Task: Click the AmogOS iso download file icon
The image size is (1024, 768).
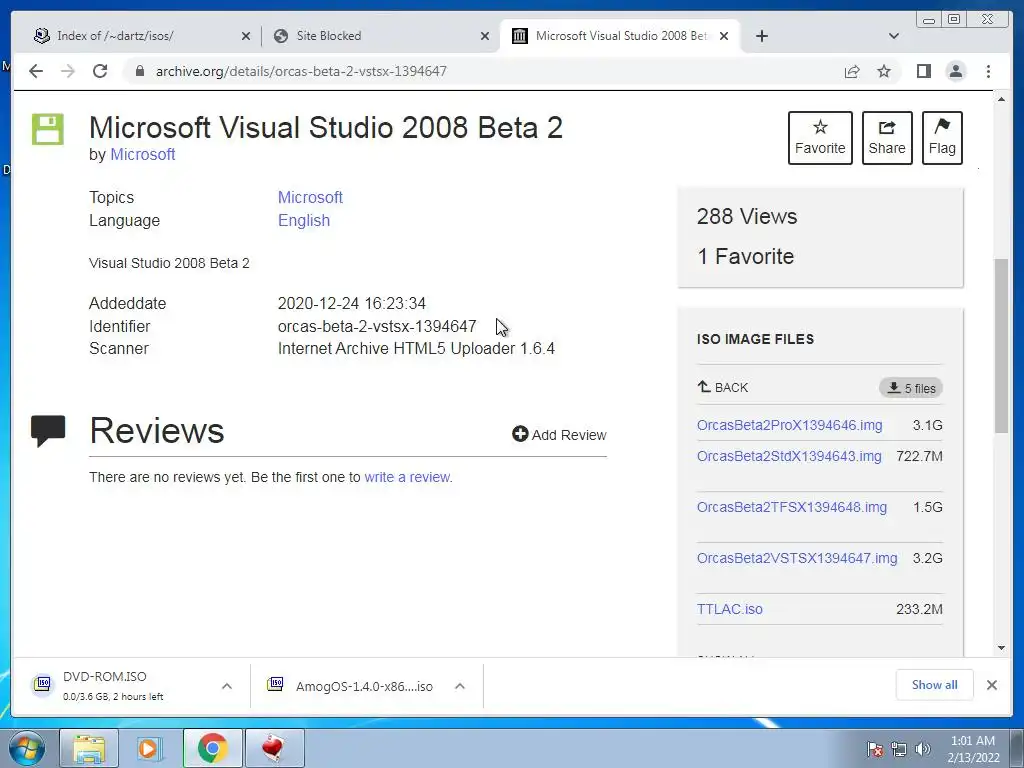Action: point(275,684)
